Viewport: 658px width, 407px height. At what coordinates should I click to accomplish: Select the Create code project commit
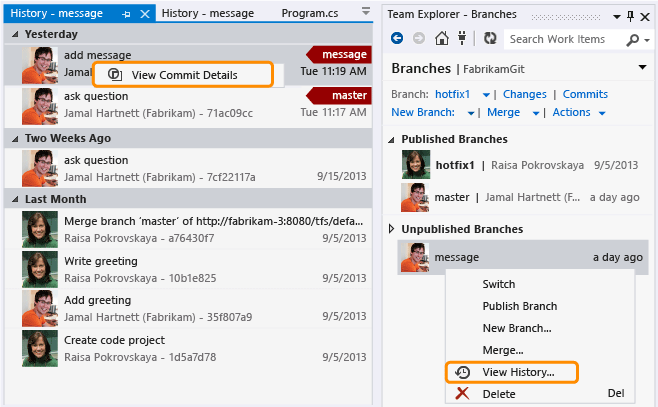[188, 349]
